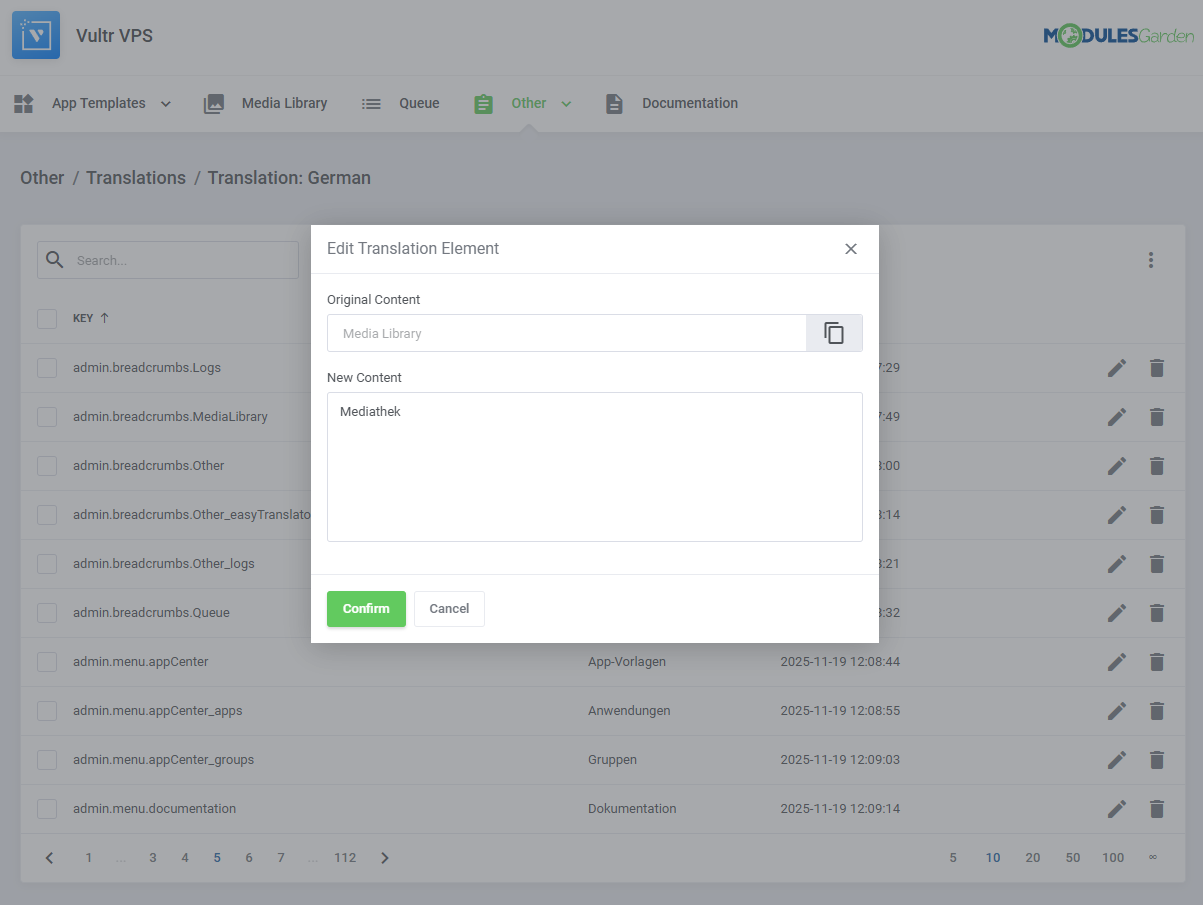Click the Other breadcrumb item

coord(42,177)
